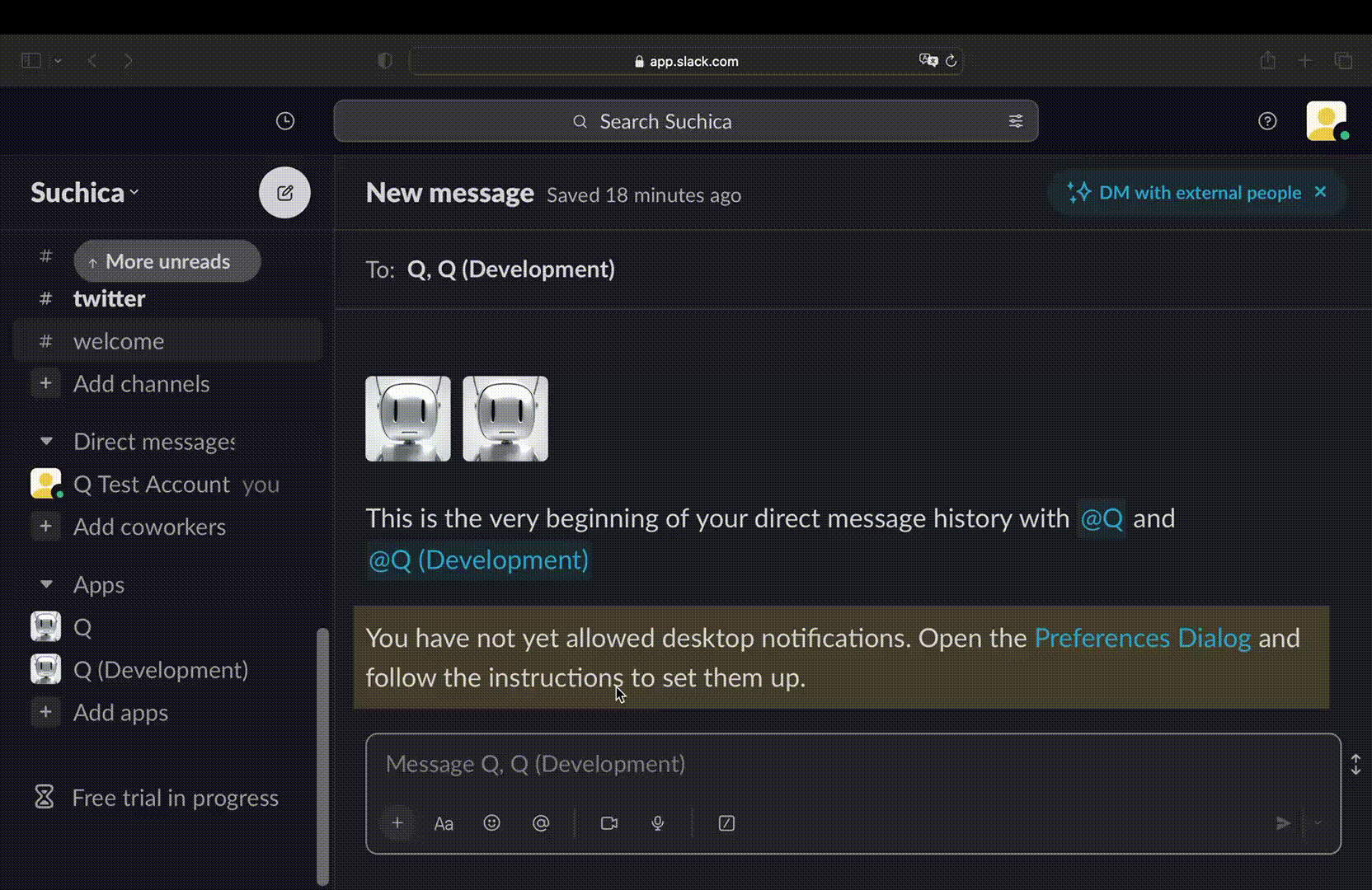Open Safari share button
The image size is (1372, 890).
tap(1268, 60)
